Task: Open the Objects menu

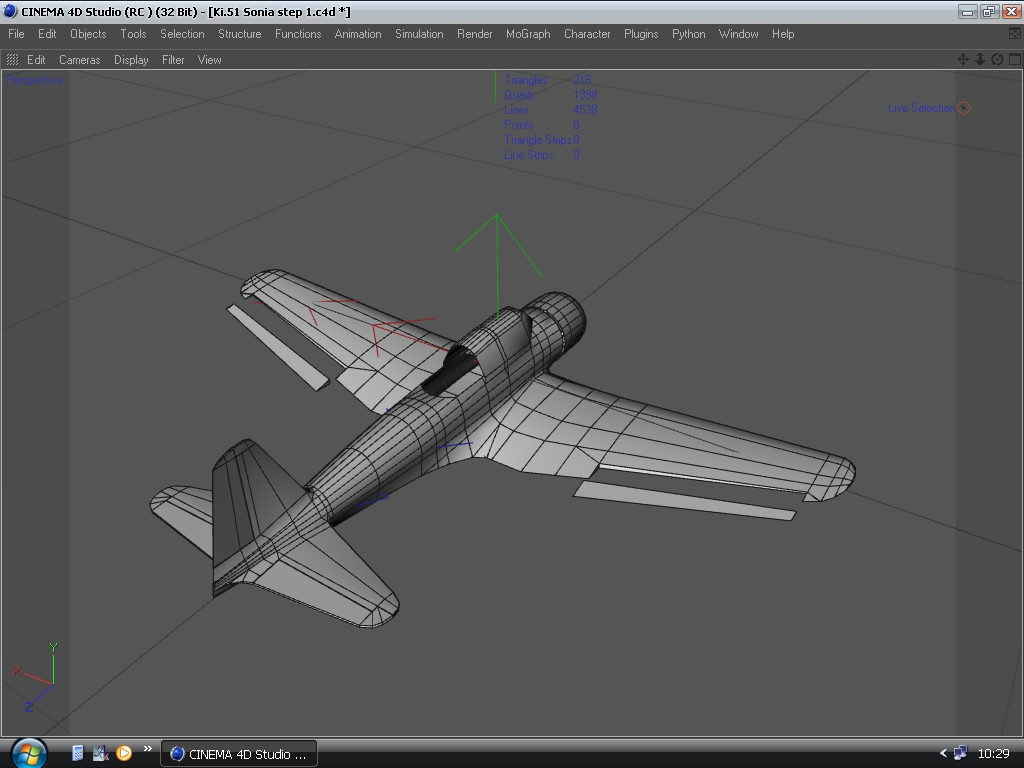Action: (88, 34)
